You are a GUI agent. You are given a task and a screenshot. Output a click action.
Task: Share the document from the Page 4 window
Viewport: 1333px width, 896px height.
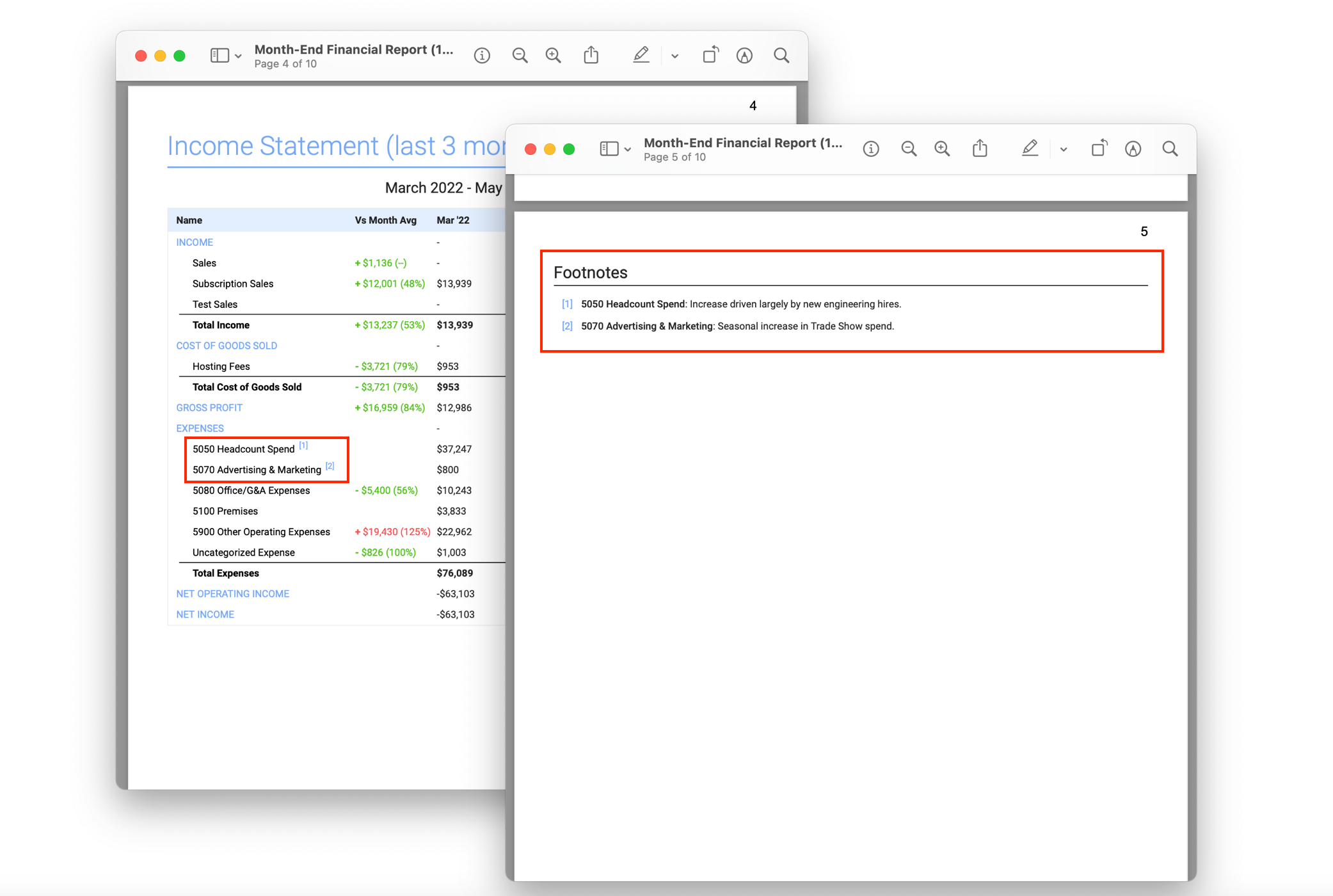[x=591, y=55]
